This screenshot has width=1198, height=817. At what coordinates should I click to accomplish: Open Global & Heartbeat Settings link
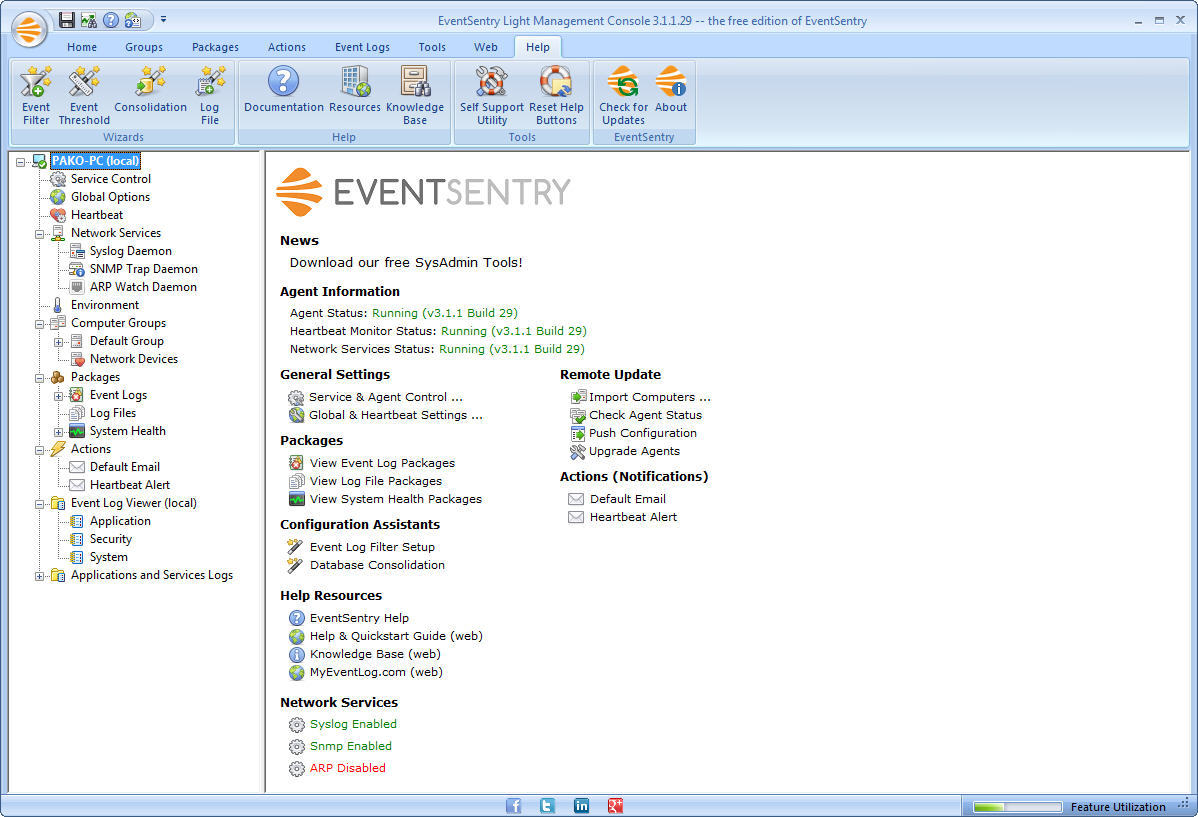pos(396,415)
